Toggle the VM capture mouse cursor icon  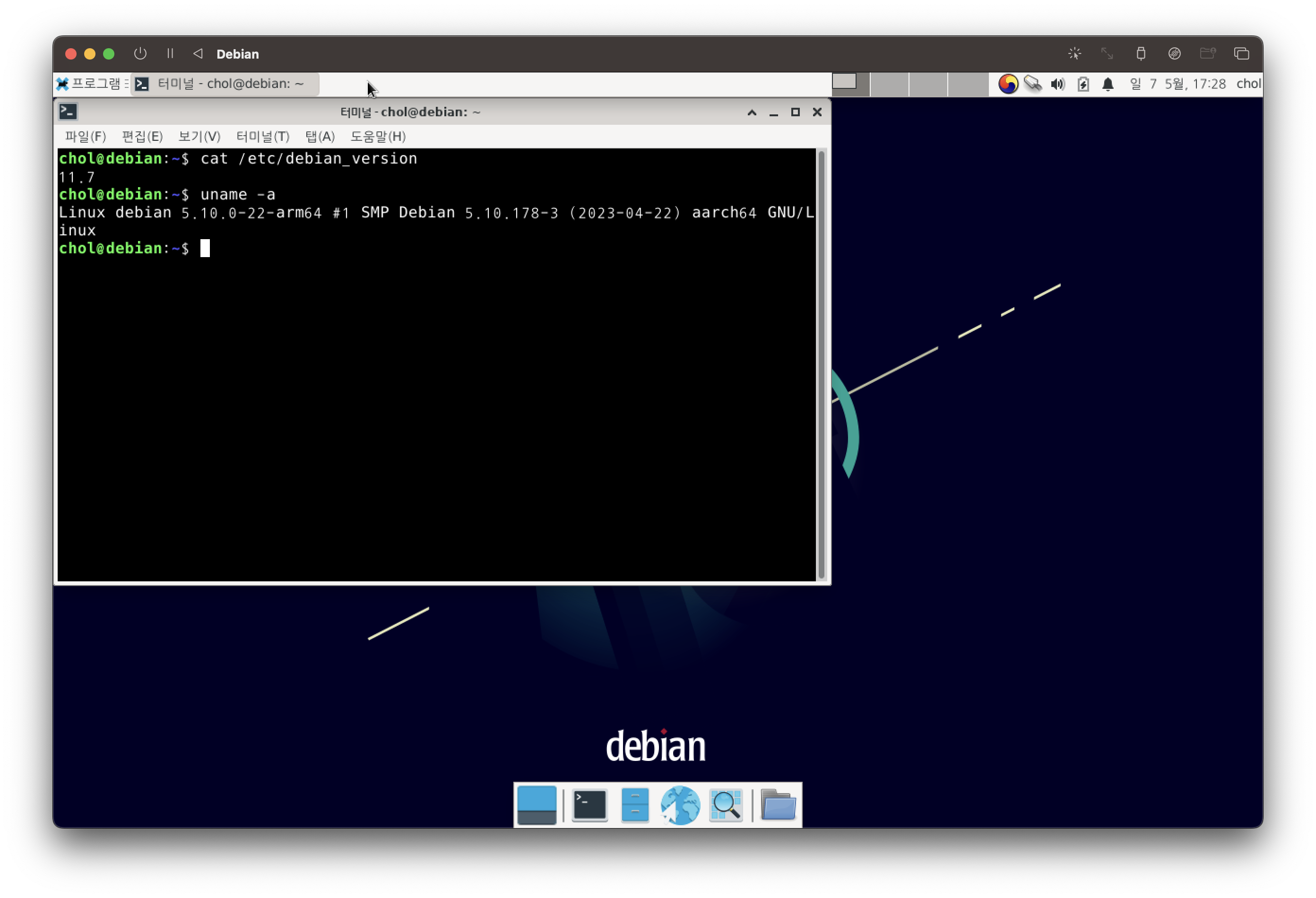coord(1074,53)
